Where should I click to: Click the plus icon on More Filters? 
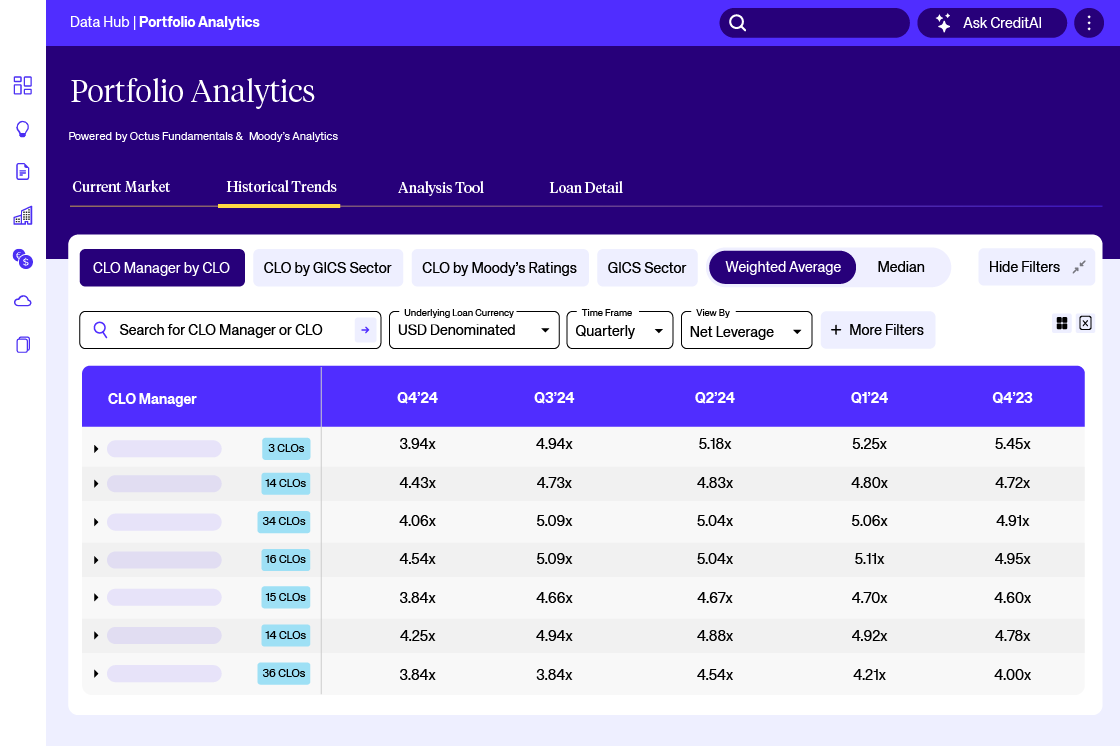coord(836,329)
